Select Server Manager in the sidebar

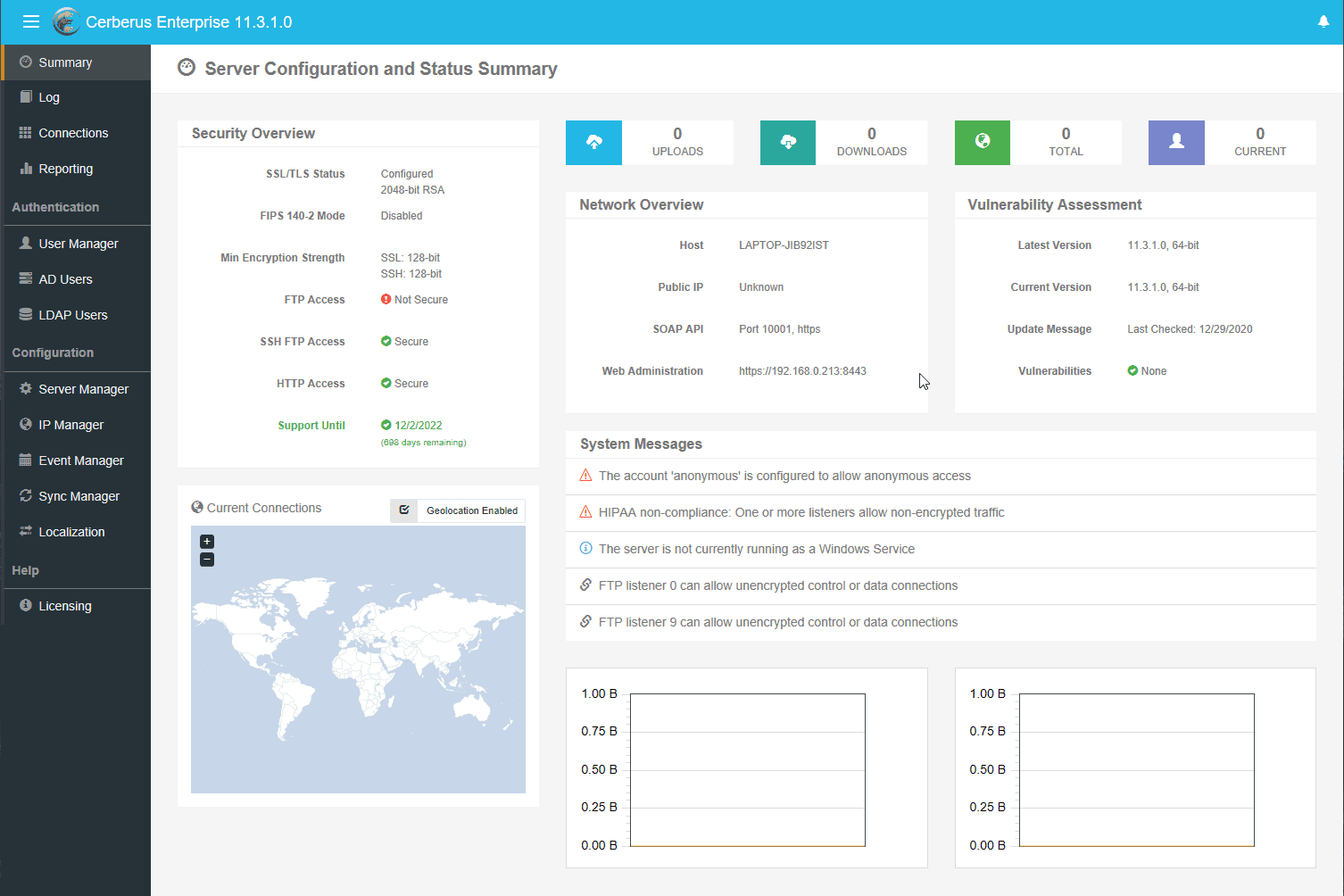point(83,389)
